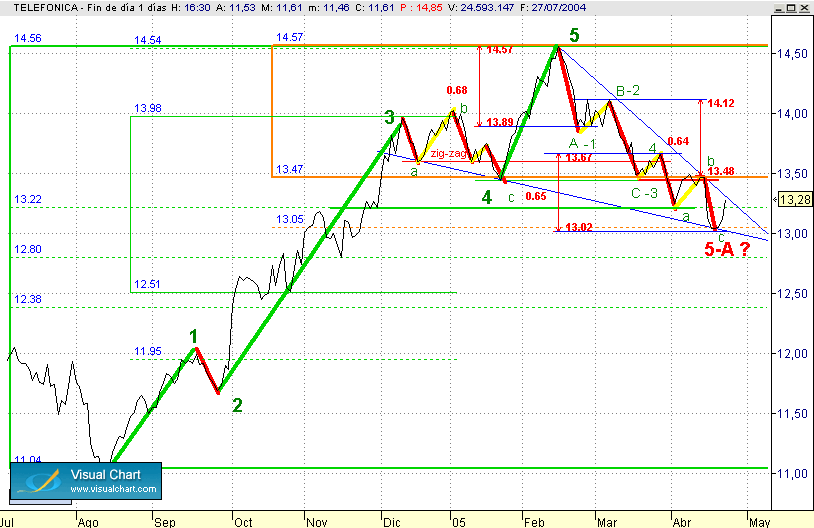This screenshot has height=528, width=814.
Task: Click the '11,00' price axis label
Action: point(792,473)
